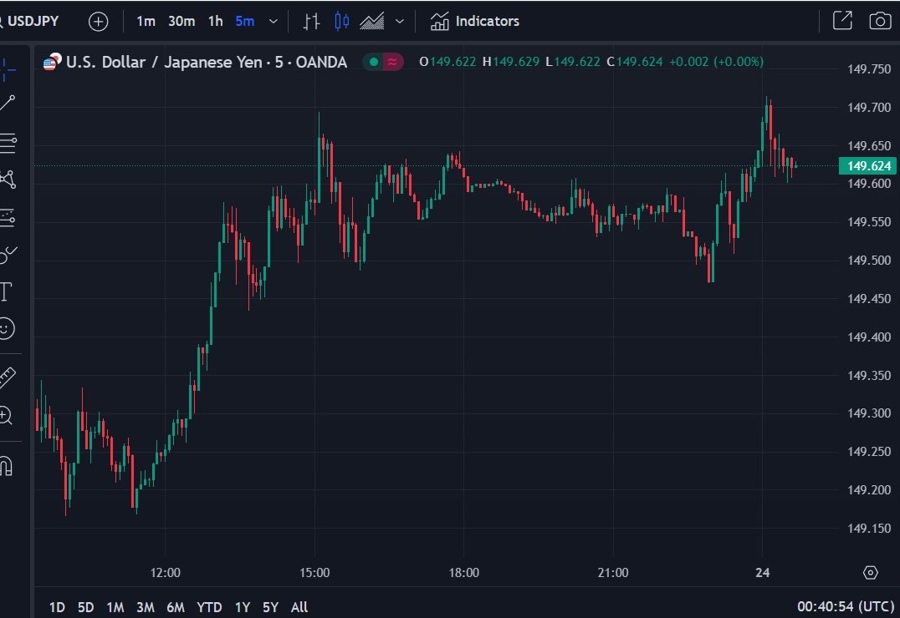This screenshot has height=618, width=900.
Task: Open the pattern drawing tools
Action: (8, 180)
